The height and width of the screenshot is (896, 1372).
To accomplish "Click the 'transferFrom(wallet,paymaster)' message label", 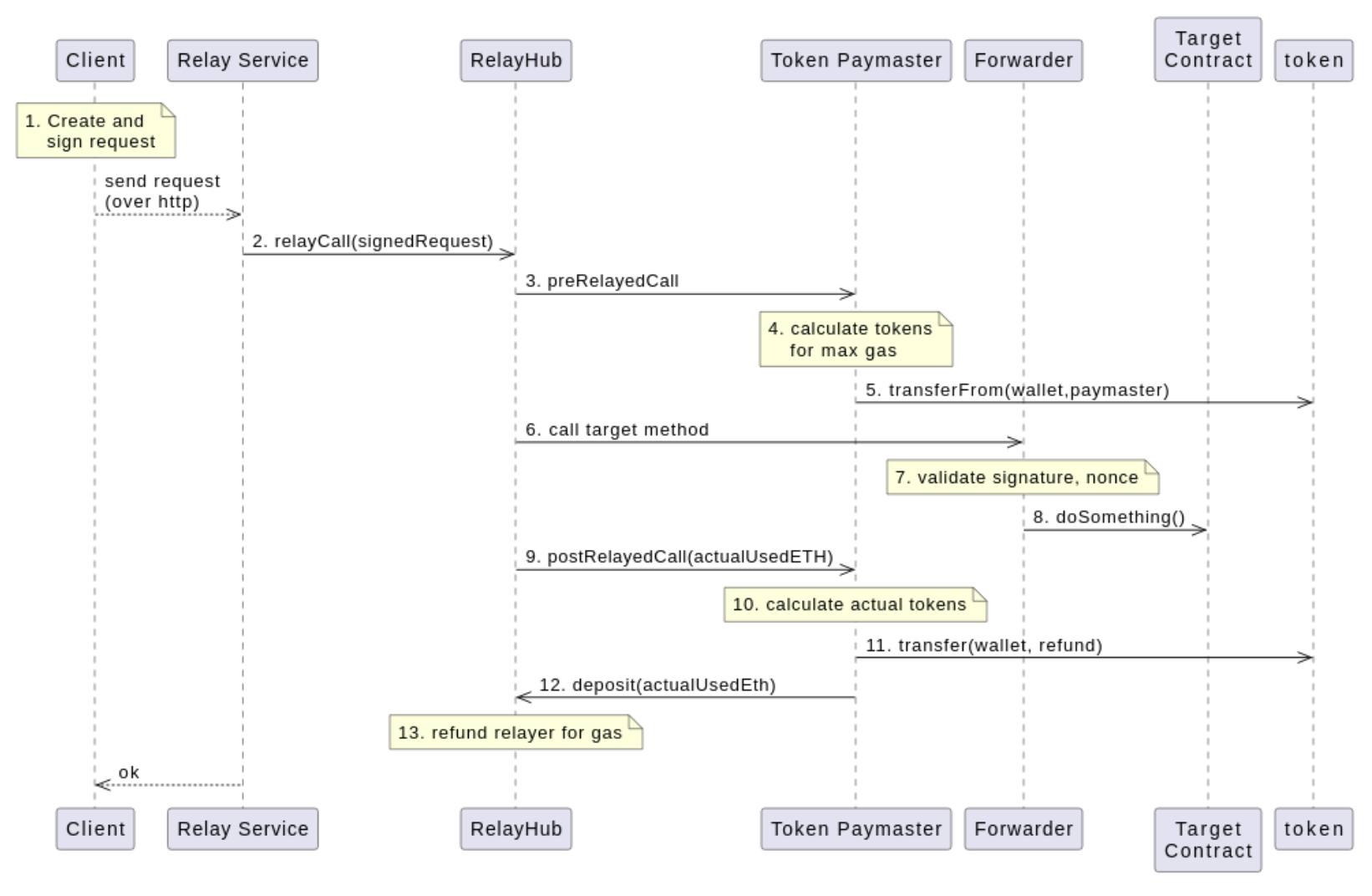I will [x=1017, y=389].
